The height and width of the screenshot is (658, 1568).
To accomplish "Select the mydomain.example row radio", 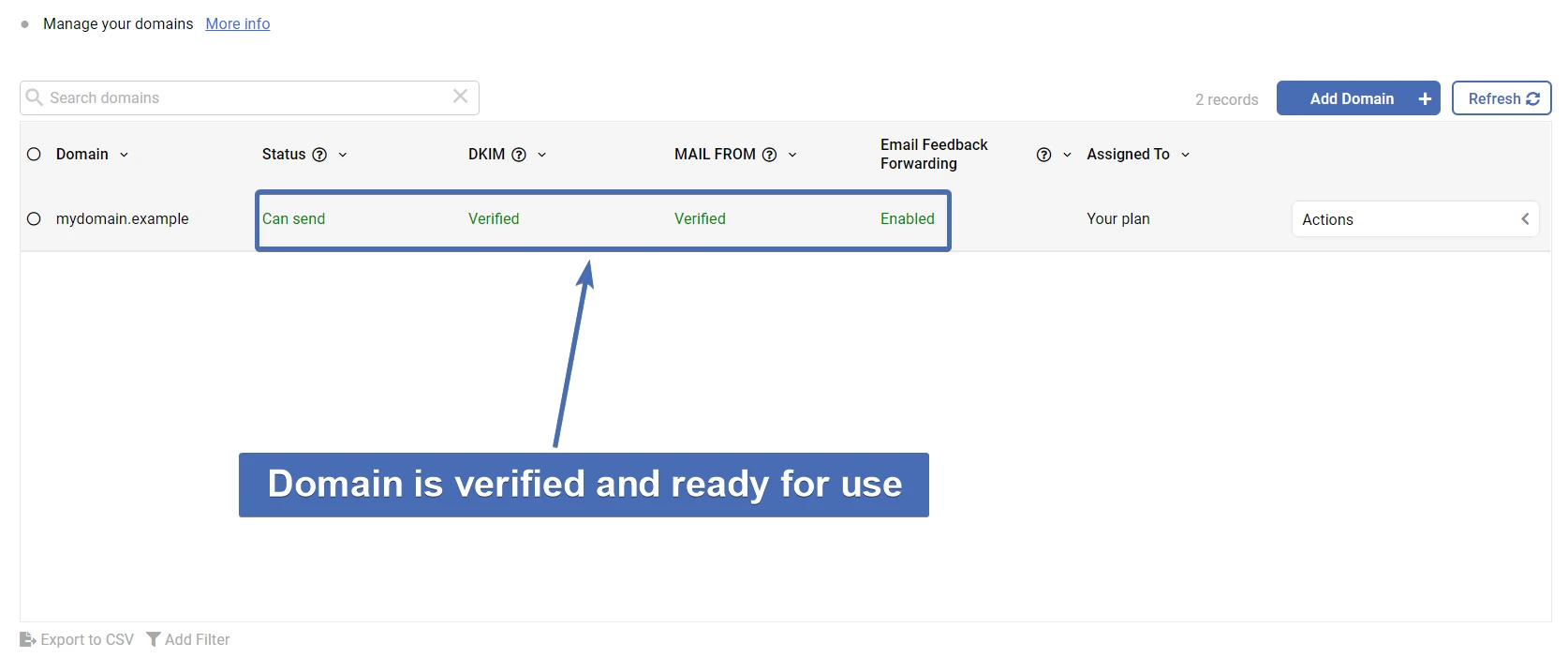I will [34, 218].
